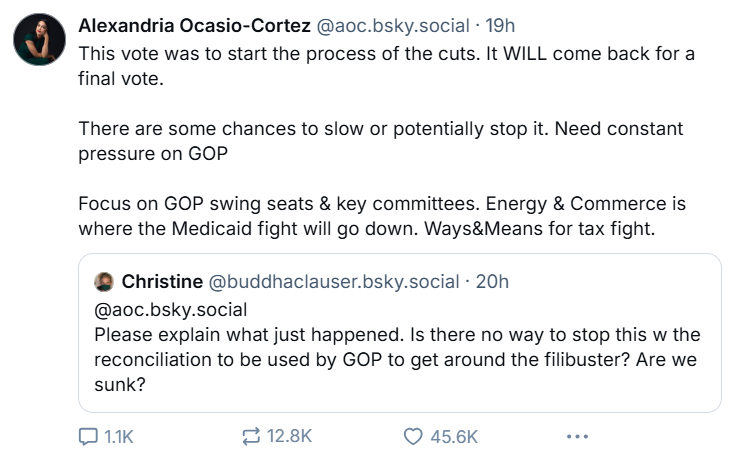The height and width of the screenshot is (462, 740).
Task: Click the paragraph about Energy & Commerce
Action: pyautogui.click(x=381, y=217)
